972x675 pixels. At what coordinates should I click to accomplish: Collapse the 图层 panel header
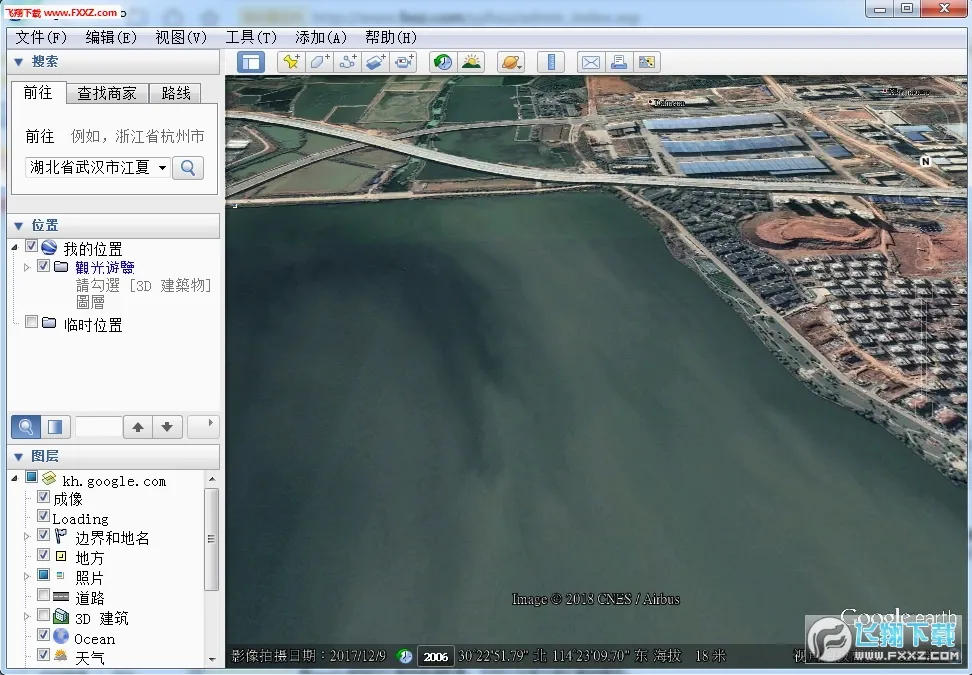114,457
